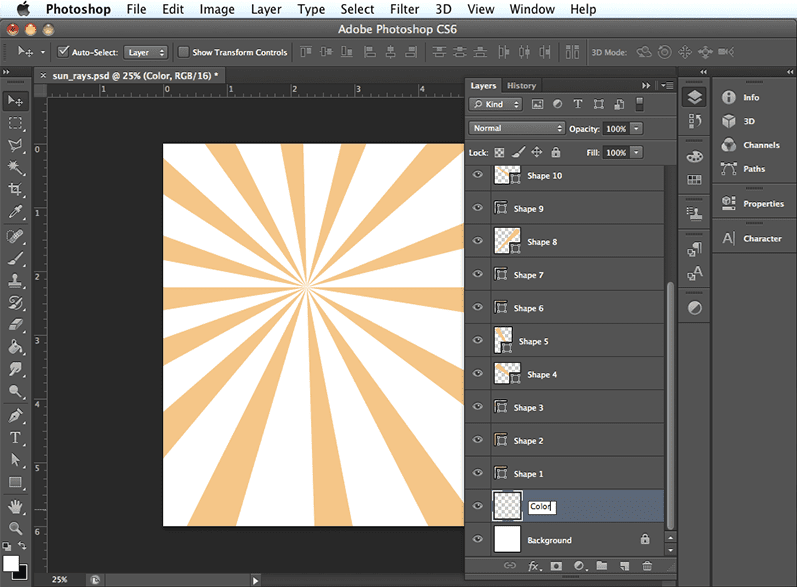This screenshot has height=587, width=797.
Task: Select the Smudge tool
Action: click(15, 369)
